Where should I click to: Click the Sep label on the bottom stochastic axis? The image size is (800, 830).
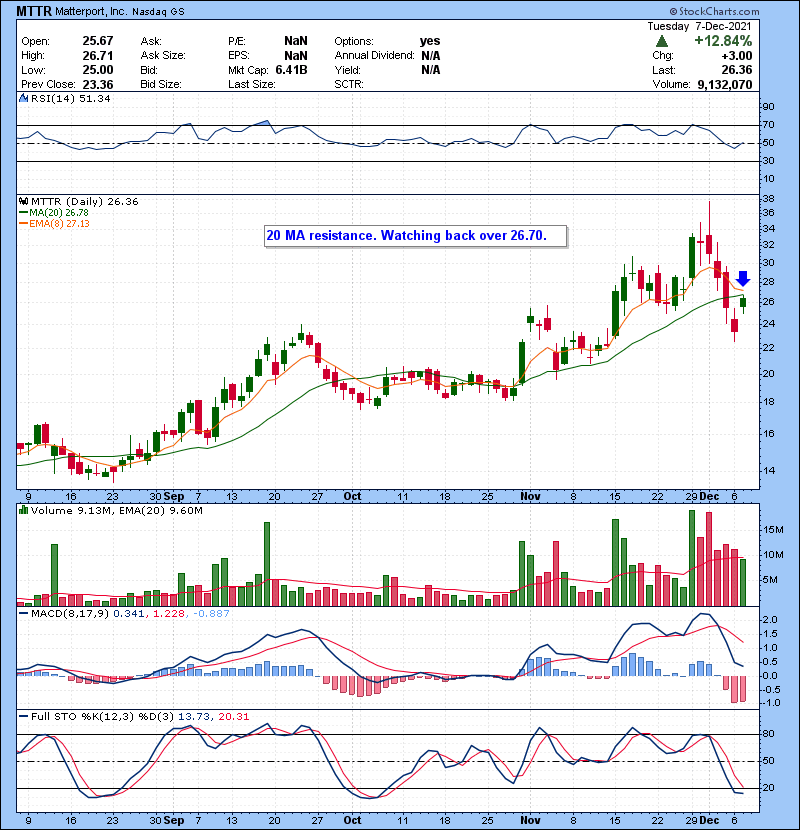pos(174,820)
